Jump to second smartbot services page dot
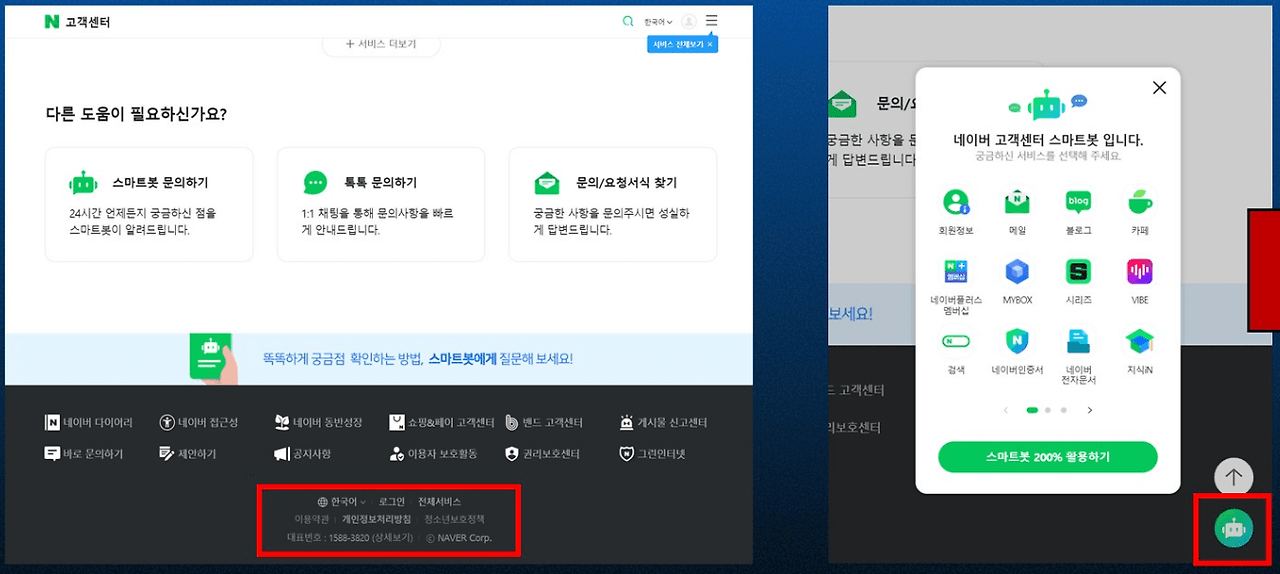The width and height of the screenshot is (1280, 574). 1048,410
